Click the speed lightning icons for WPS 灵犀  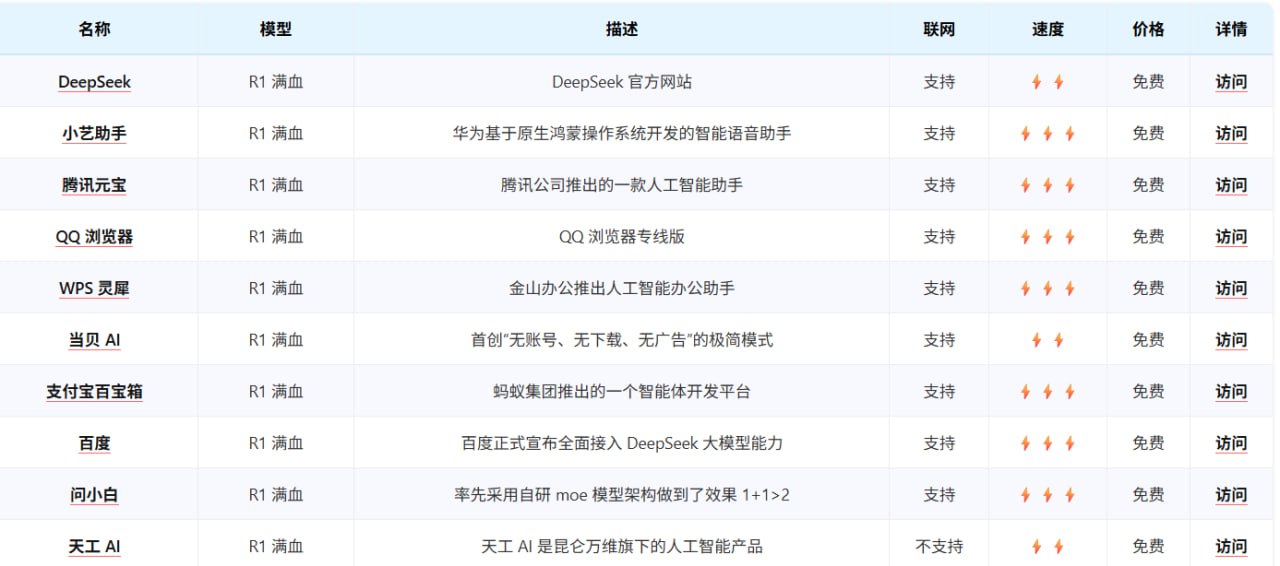pos(1047,289)
